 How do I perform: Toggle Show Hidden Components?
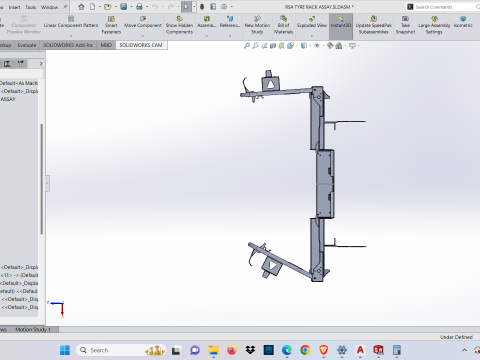tap(179, 25)
